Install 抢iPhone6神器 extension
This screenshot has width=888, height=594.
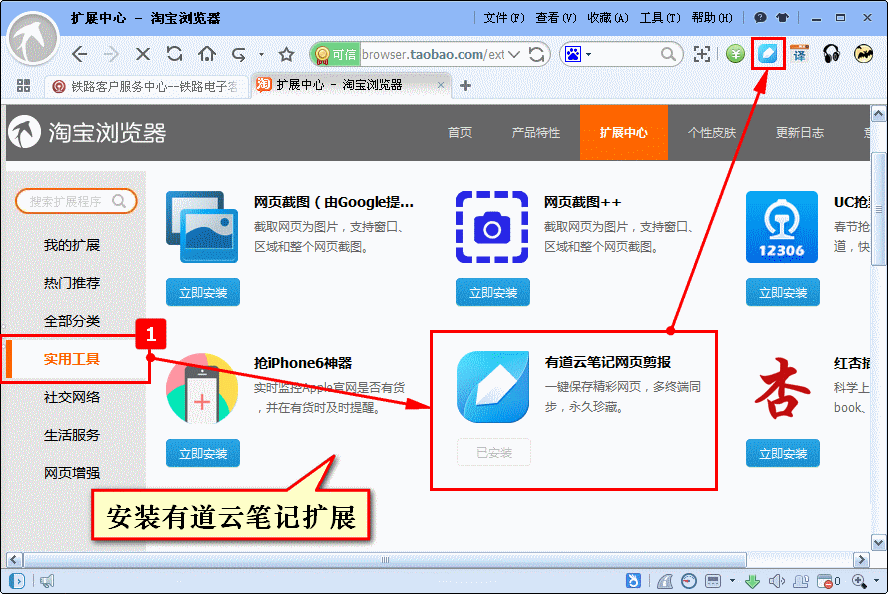coord(203,453)
